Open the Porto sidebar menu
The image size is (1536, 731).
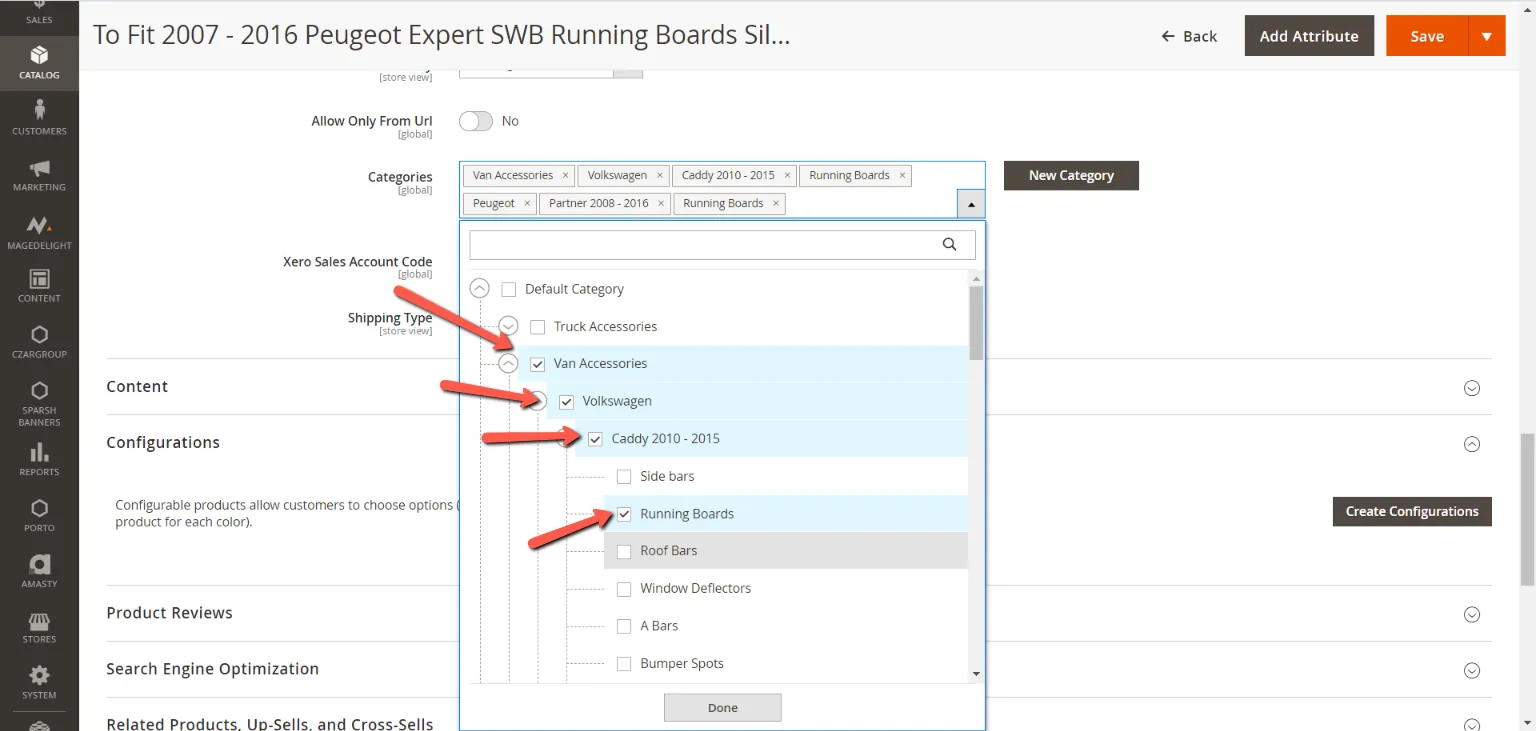click(x=39, y=515)
